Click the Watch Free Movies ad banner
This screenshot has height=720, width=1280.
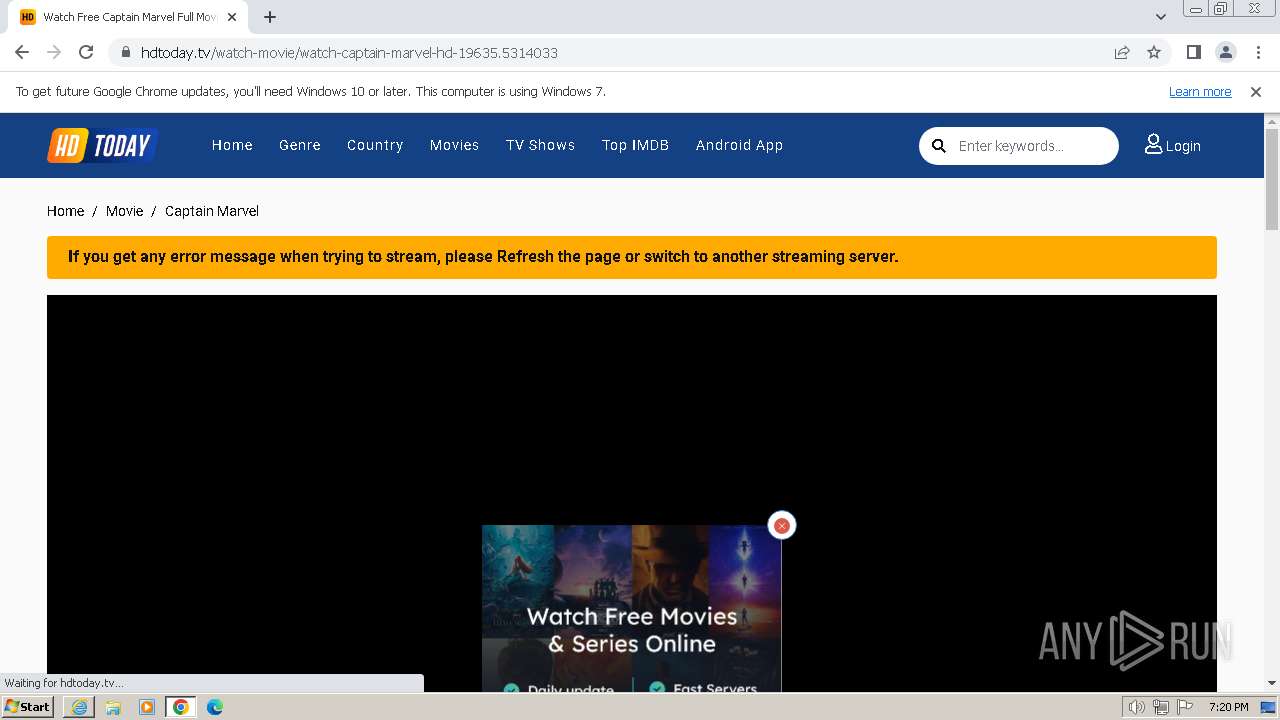pyautogui.click(x=631, y=609)
